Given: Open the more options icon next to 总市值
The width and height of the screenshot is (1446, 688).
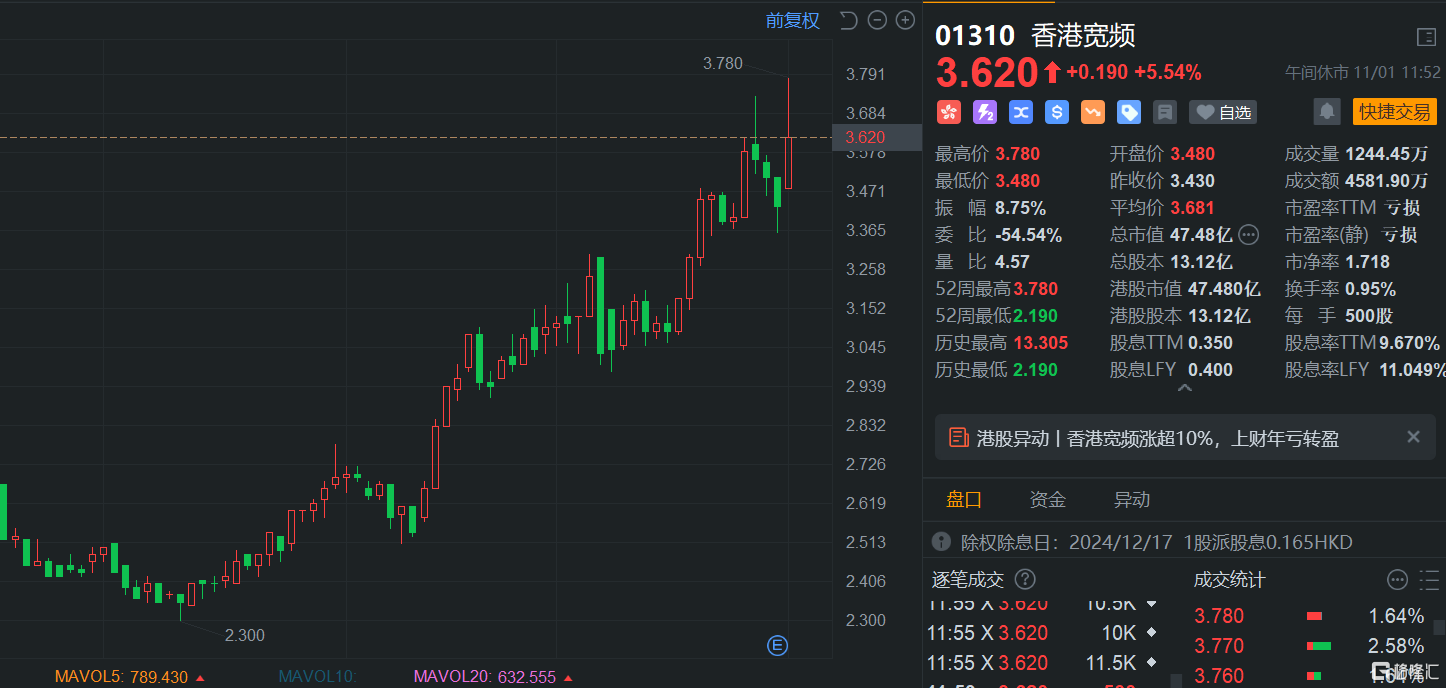Looking at the screenshot, I should [1248, 235].
